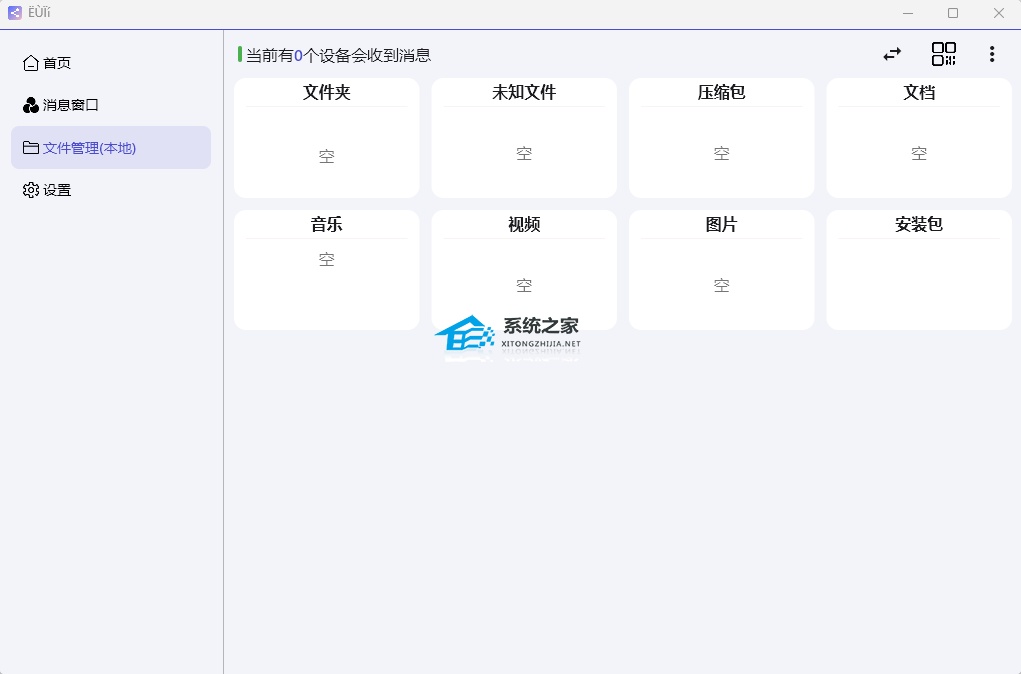Click the gear icon beside 设置
This screenshot has height=674, width=1021.
[x=31, y=190]
